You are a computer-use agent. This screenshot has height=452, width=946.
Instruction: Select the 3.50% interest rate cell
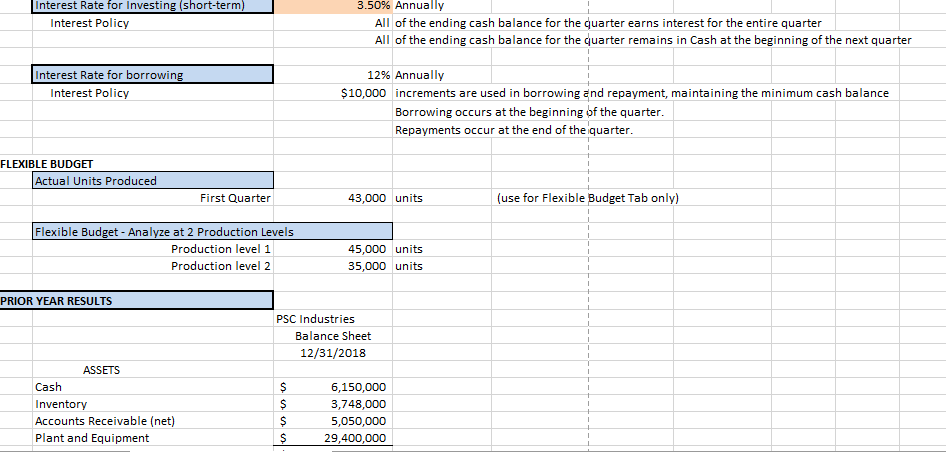pyautogui.click(x=333, y=6)
